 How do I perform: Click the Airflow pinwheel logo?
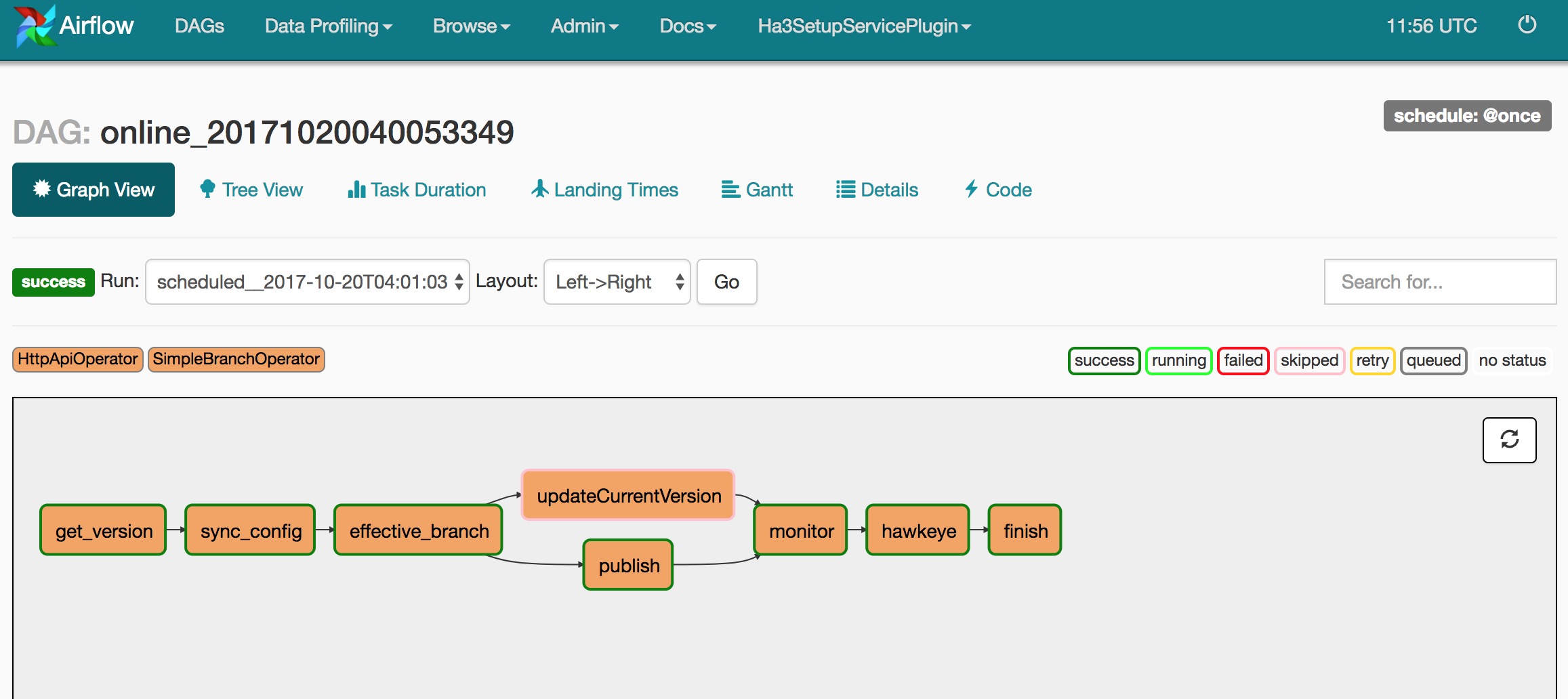[35, 26]
